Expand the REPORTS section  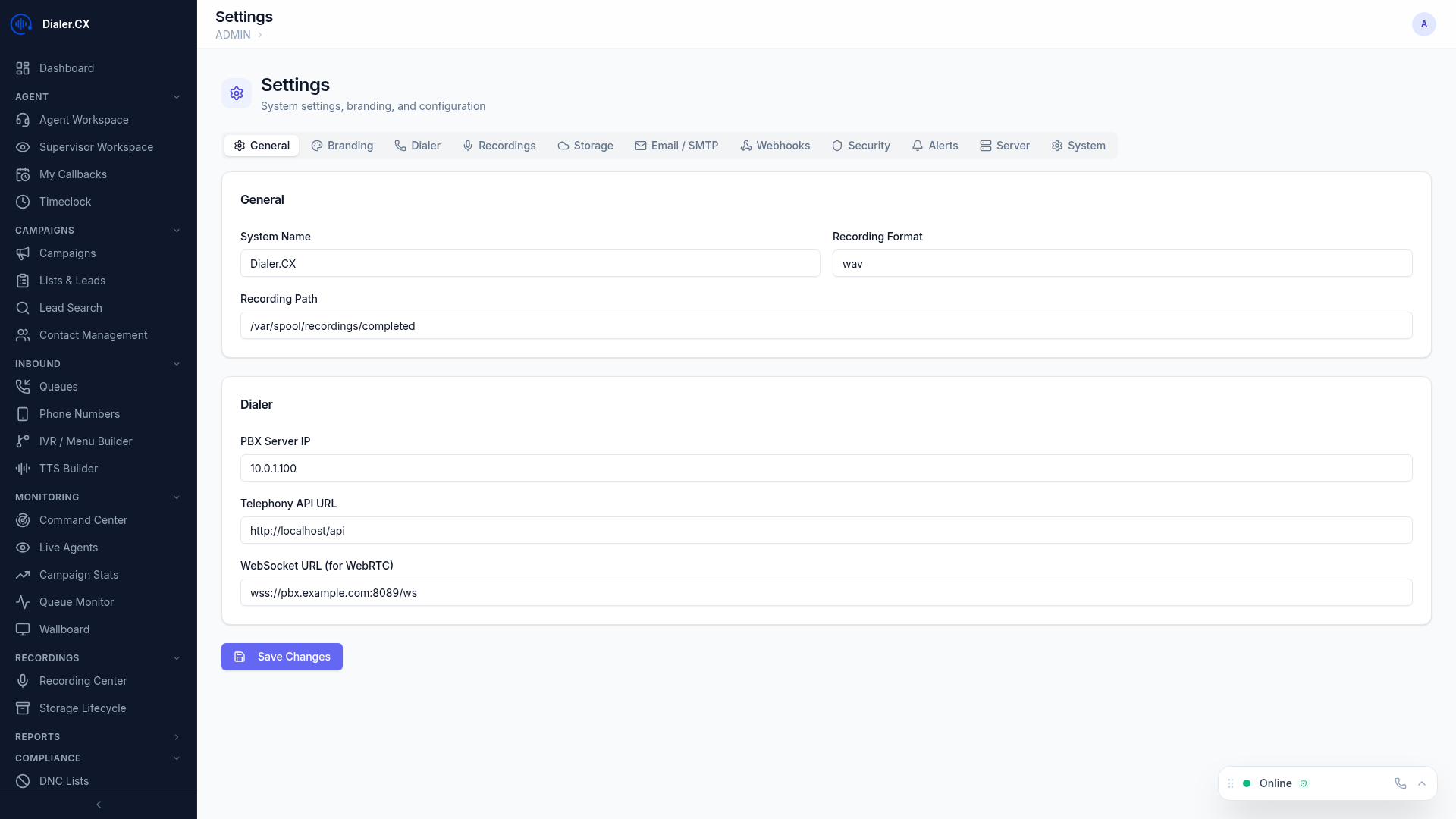pos(177,736)
